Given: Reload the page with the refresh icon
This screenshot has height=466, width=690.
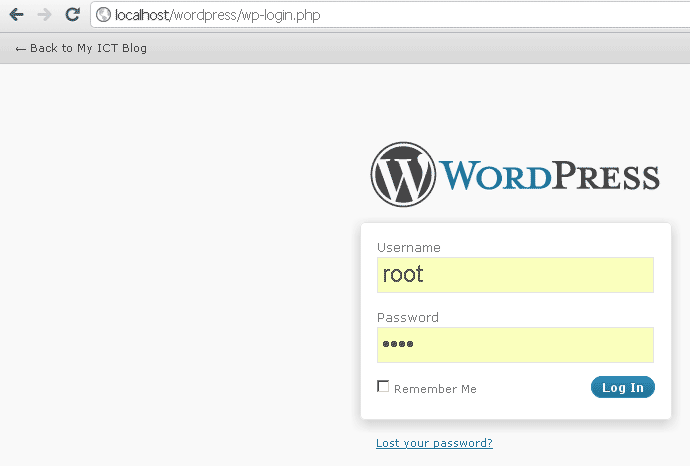Looking at the screenshot, I should [73, 15].
